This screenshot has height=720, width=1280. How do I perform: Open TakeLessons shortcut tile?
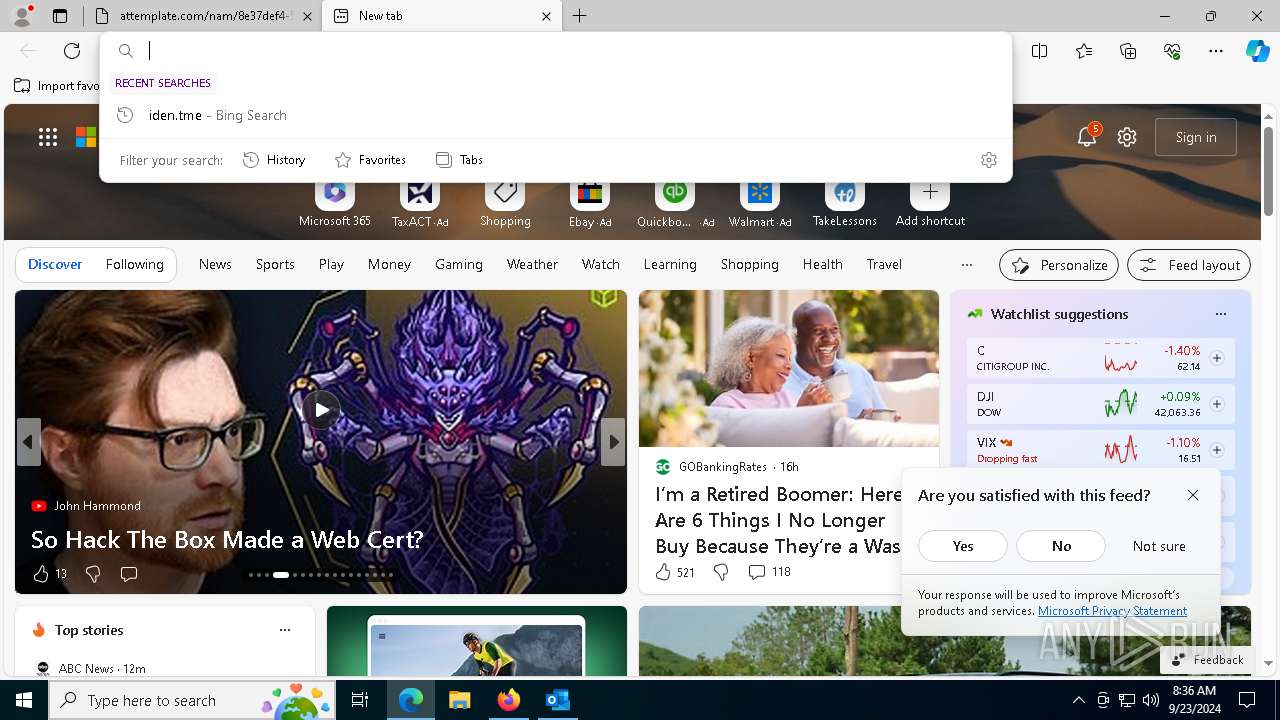pos(845,204)
